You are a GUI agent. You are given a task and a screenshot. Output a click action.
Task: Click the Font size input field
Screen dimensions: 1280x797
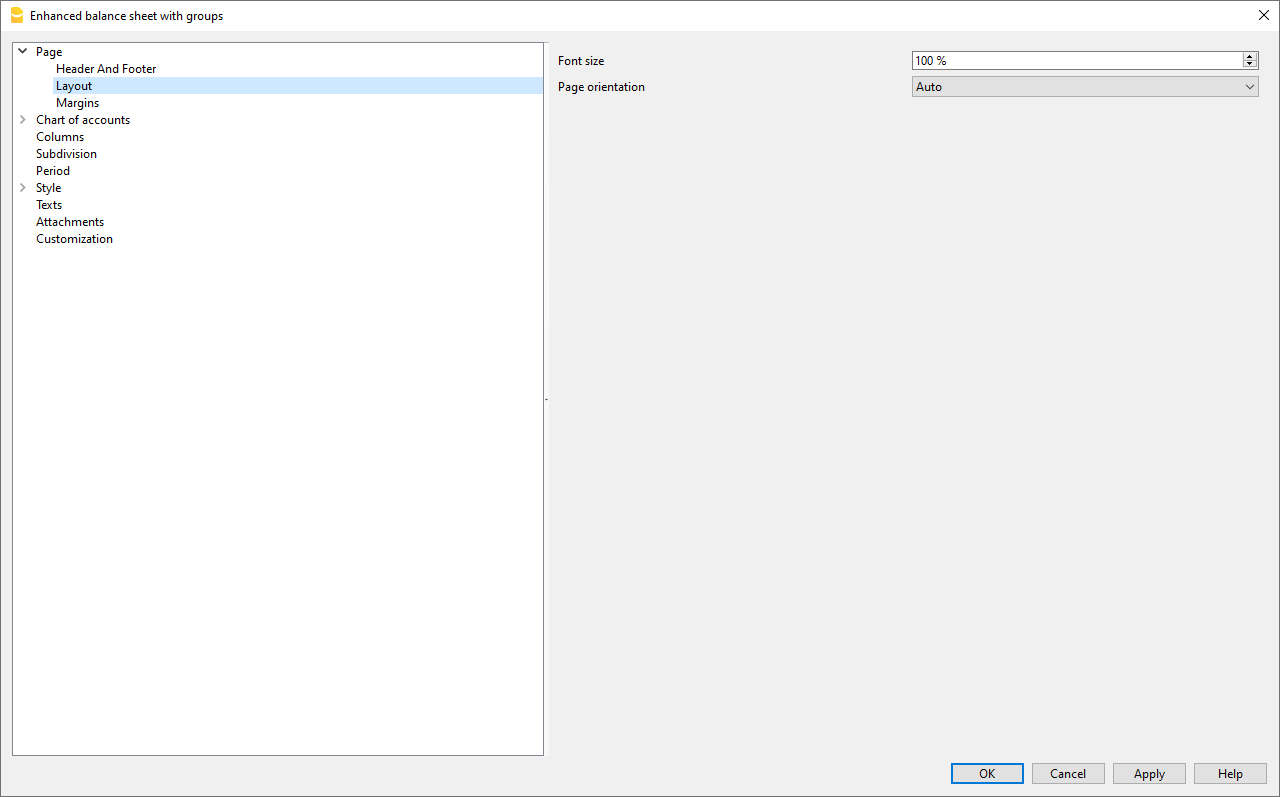pos(1075,61)
